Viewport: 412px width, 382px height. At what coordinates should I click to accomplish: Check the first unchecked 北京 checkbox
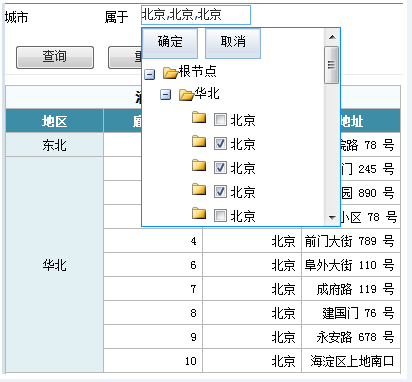(220, 120)
